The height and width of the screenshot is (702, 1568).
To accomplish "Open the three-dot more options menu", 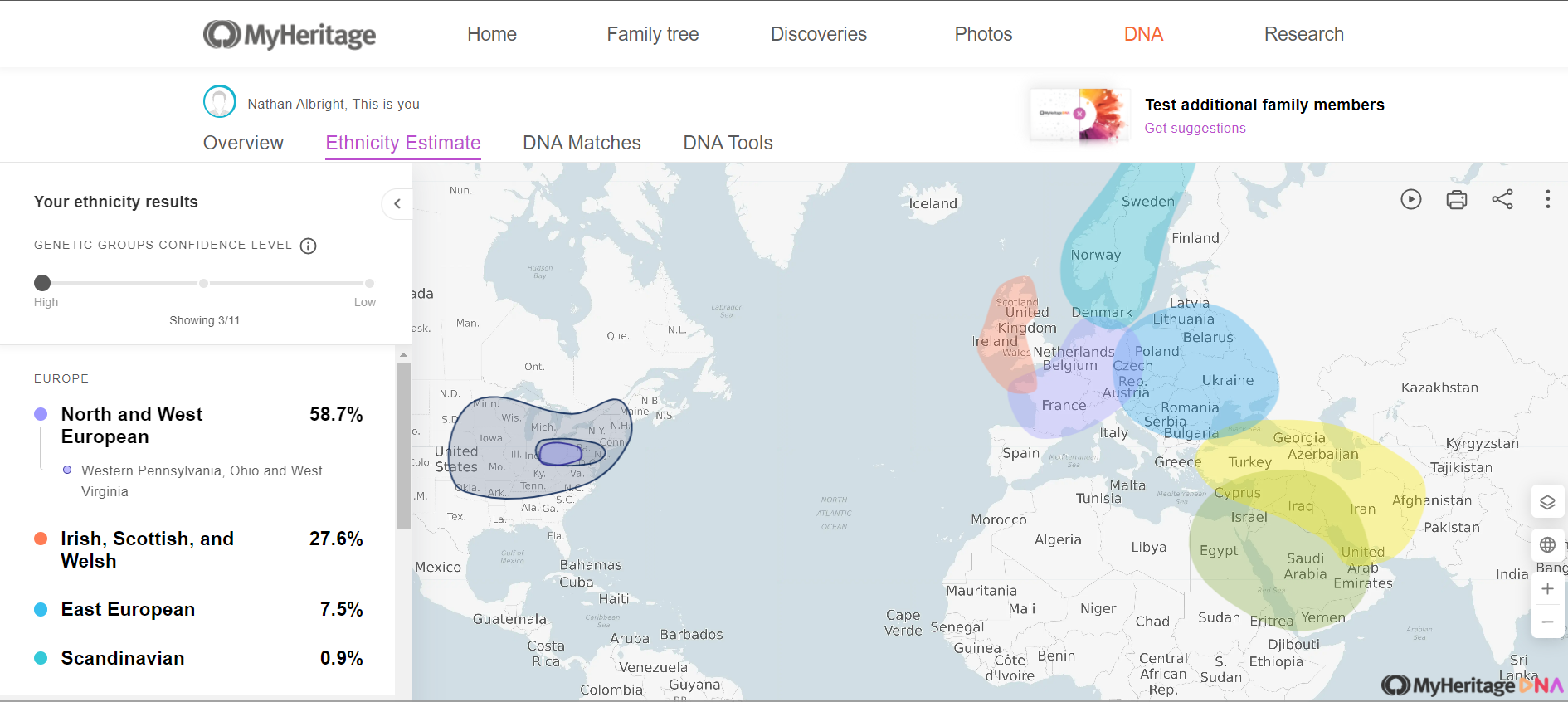I will (1547, 199).
